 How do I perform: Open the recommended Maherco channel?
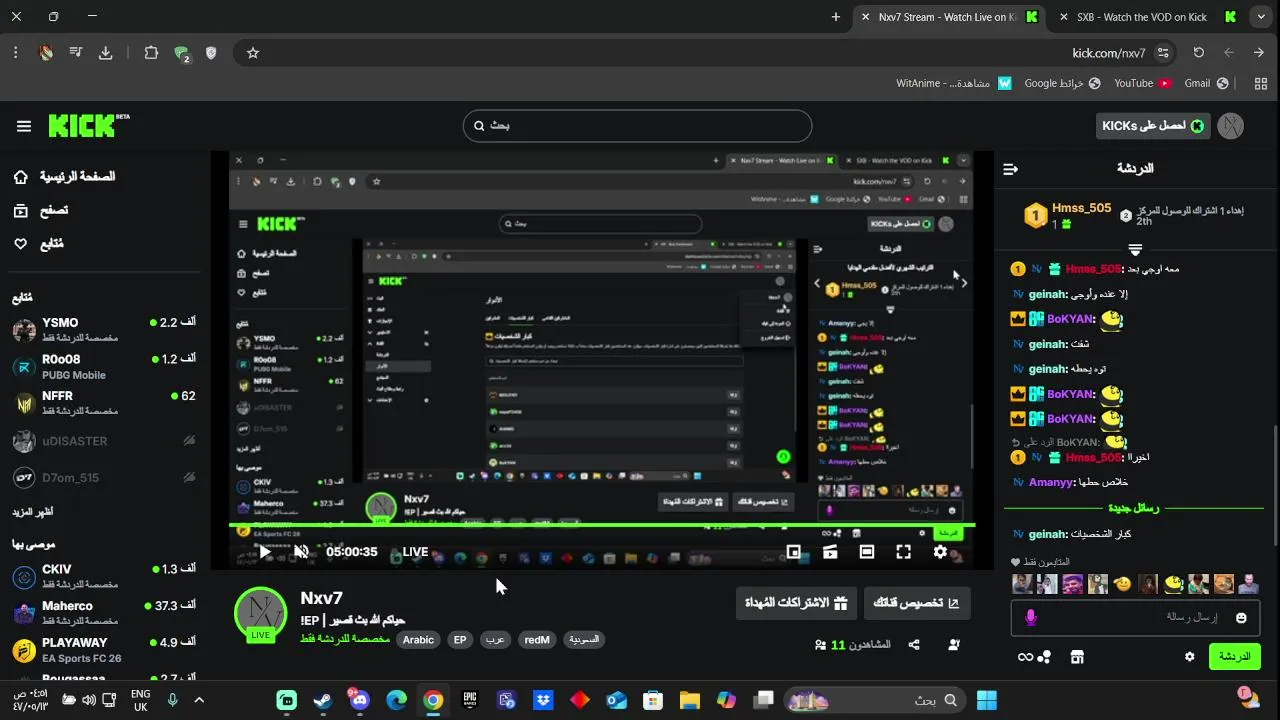coord(104,613)
